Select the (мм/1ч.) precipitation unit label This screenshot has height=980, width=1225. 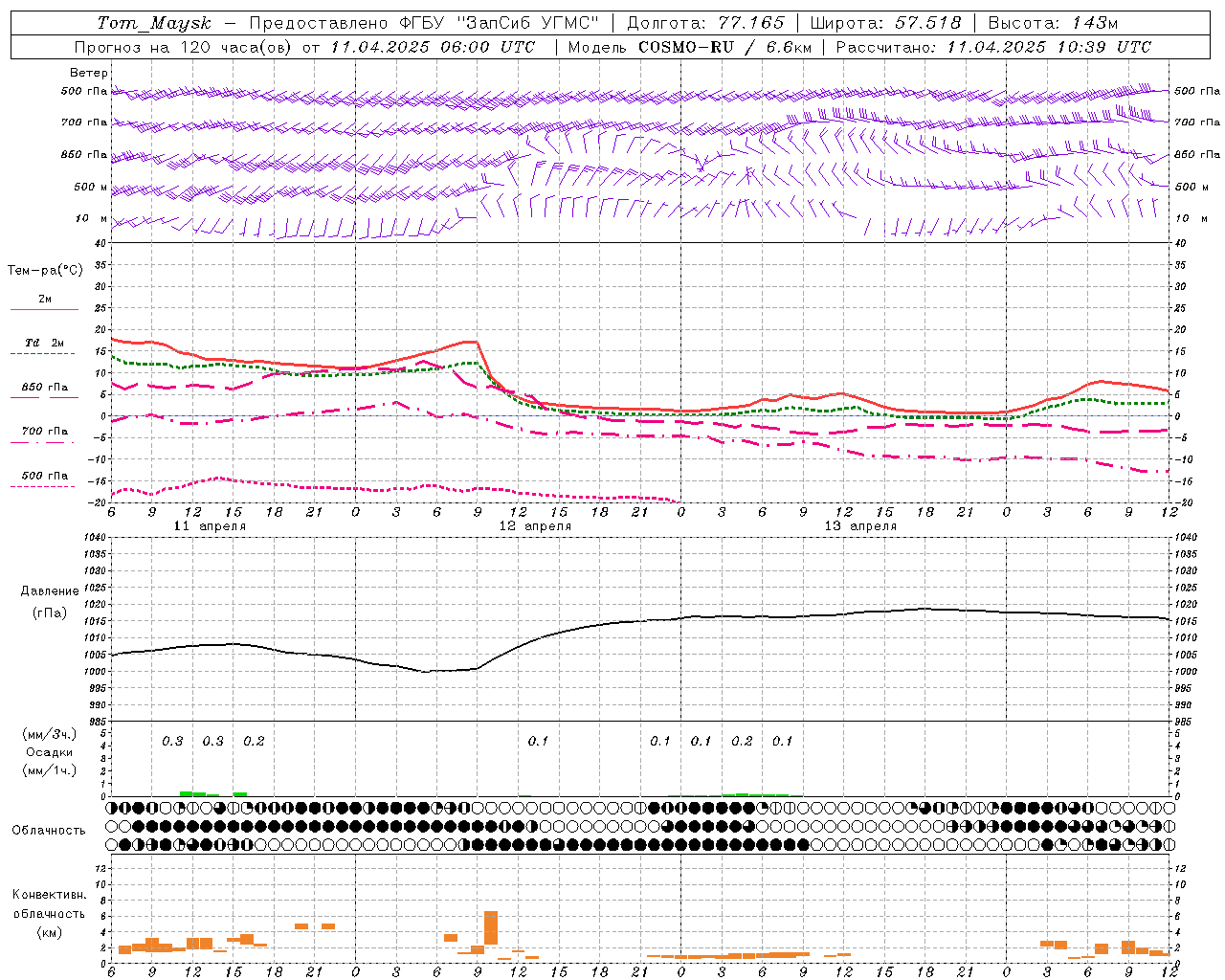pos(50,770)
